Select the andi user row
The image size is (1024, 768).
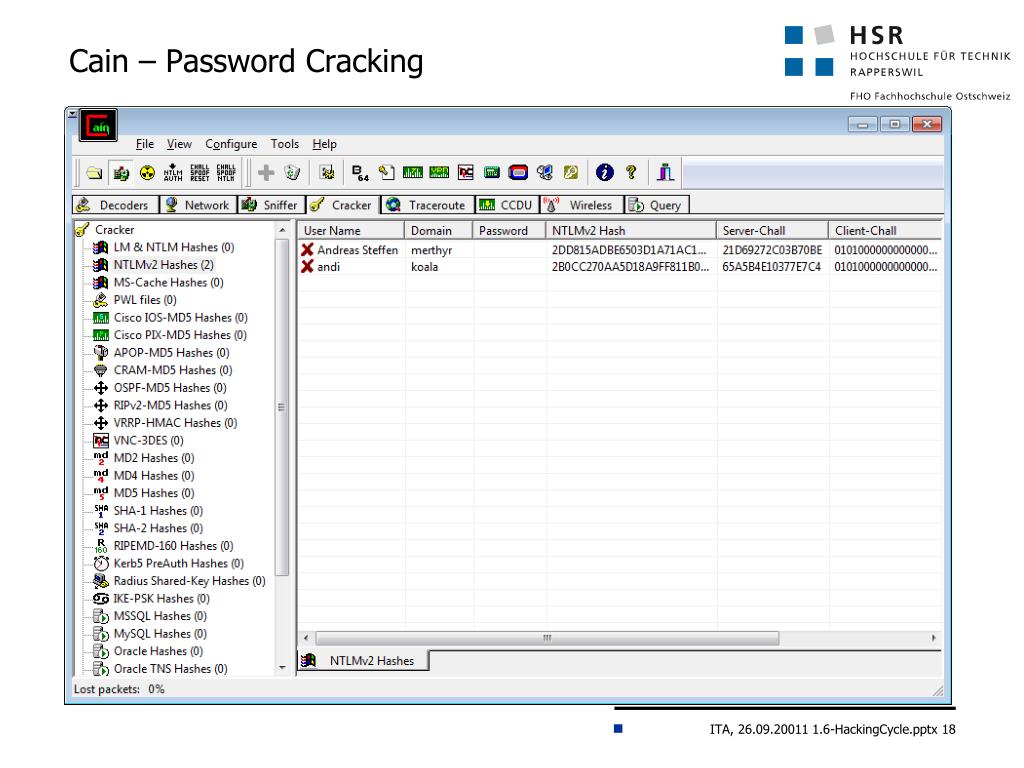click(620, 267)
